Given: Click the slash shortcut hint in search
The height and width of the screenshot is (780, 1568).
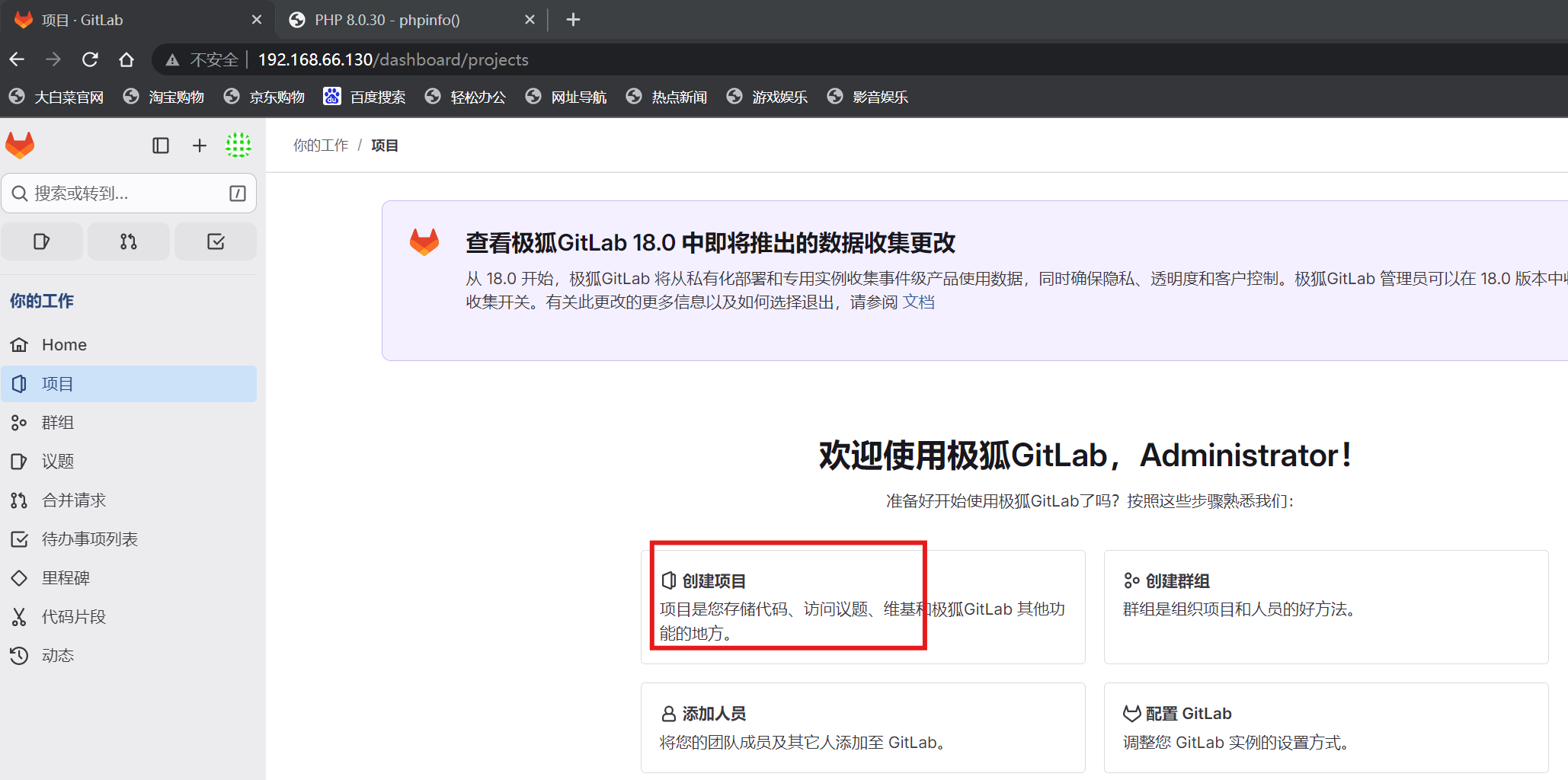Looking at the screenshot, I should tap(238, 193).
